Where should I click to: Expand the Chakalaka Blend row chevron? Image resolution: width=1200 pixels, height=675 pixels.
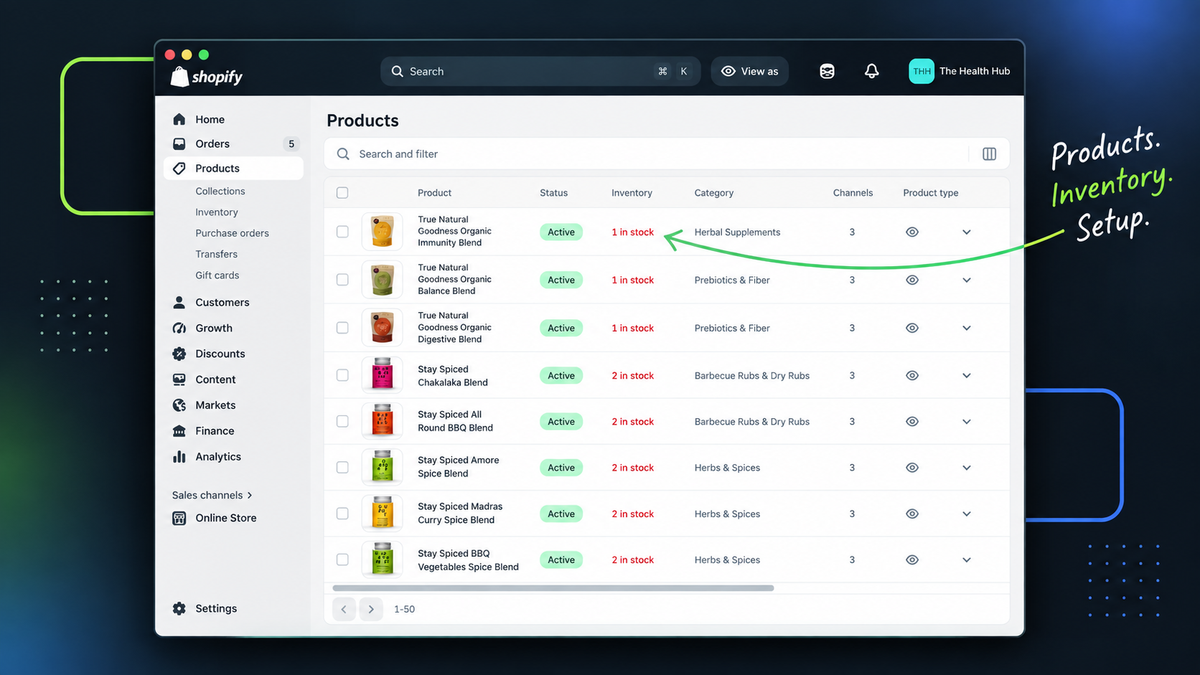(x=966, y=376)
